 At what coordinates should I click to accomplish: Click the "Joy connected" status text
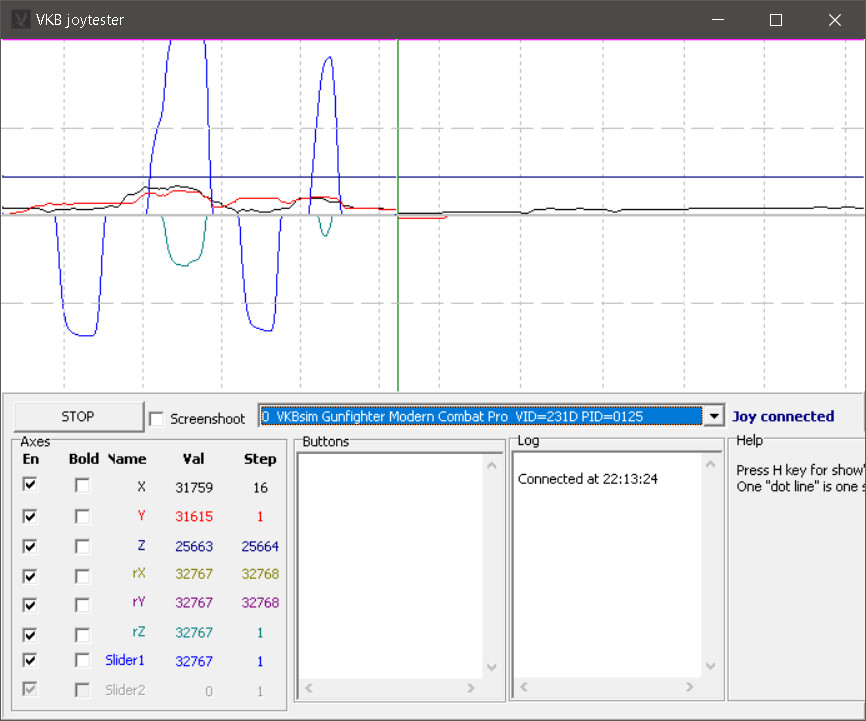[783, 416]
